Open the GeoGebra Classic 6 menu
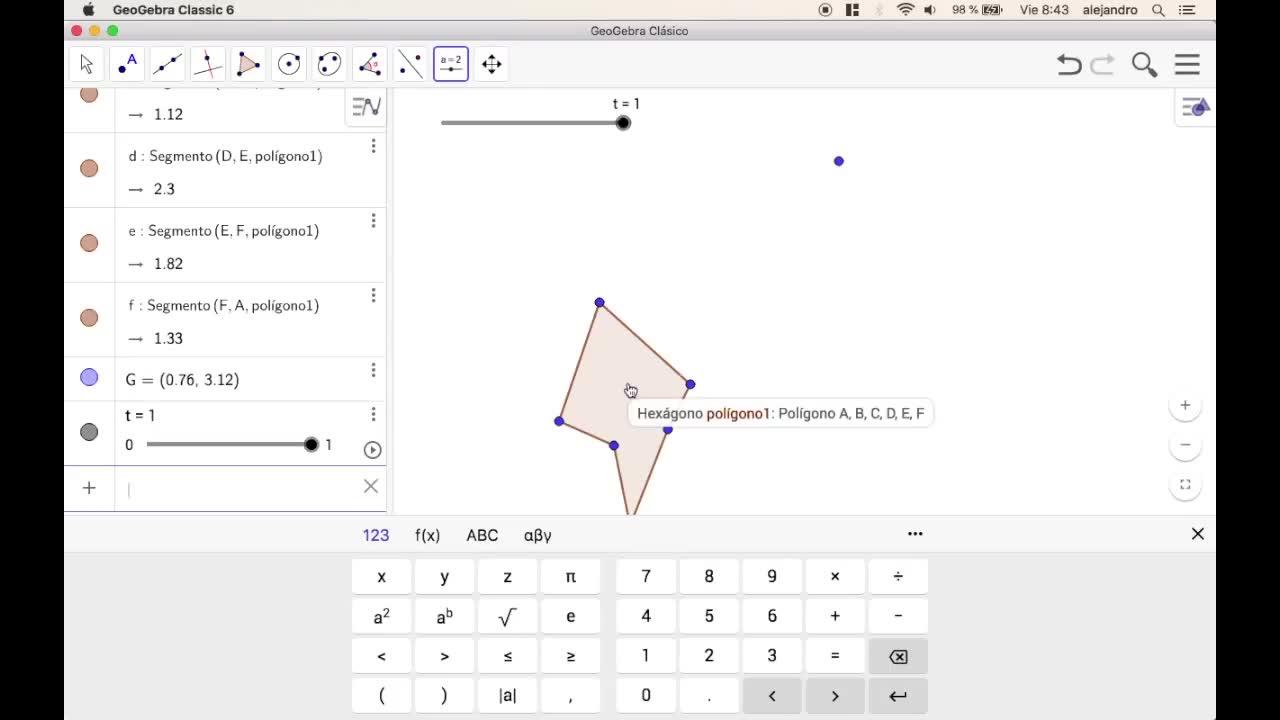 (173, 10)
